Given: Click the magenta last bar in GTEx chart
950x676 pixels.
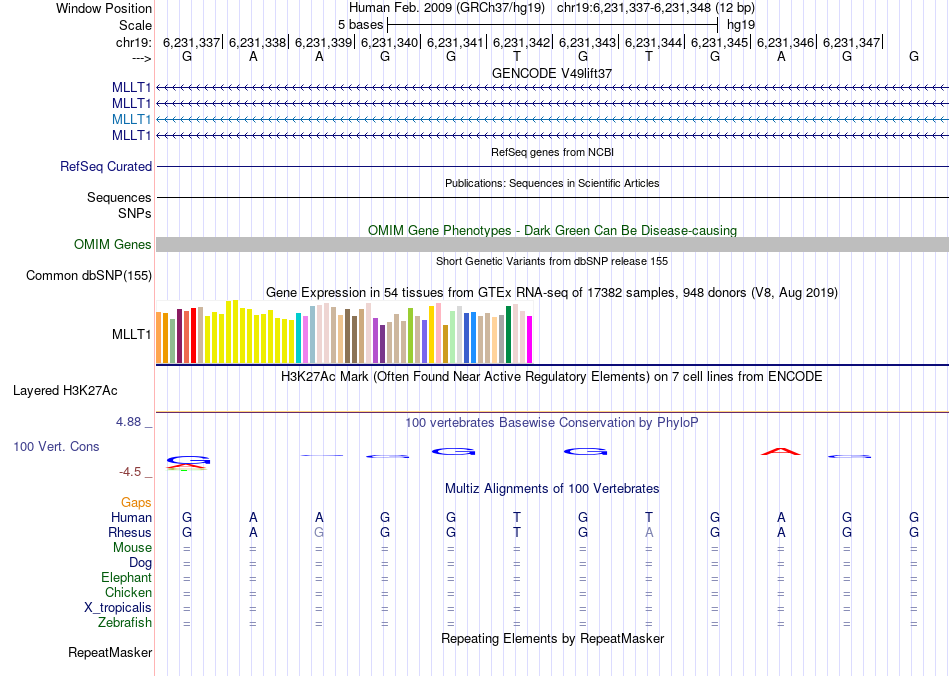Looking at the screenshot, I should click(530, 340).
